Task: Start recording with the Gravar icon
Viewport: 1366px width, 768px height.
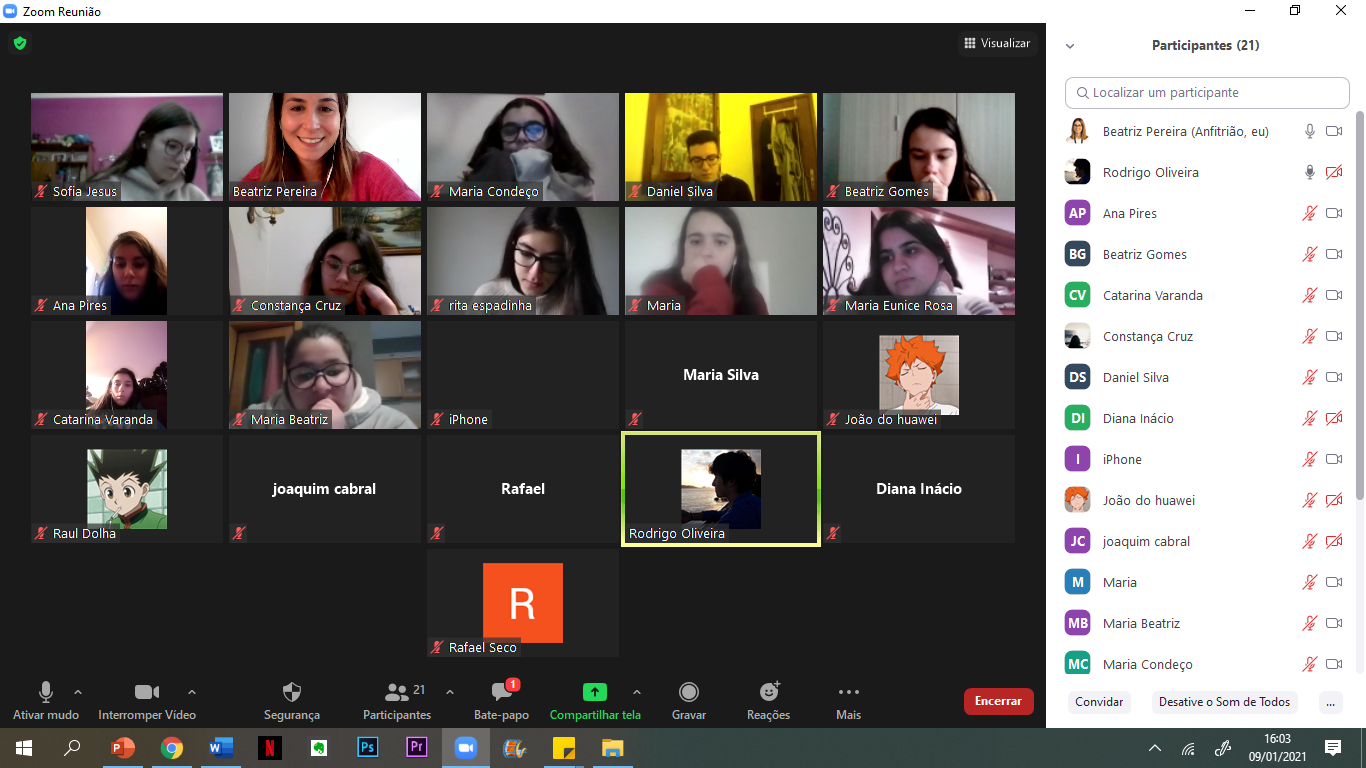Action: pyautogui.click(x=689, y=692)
